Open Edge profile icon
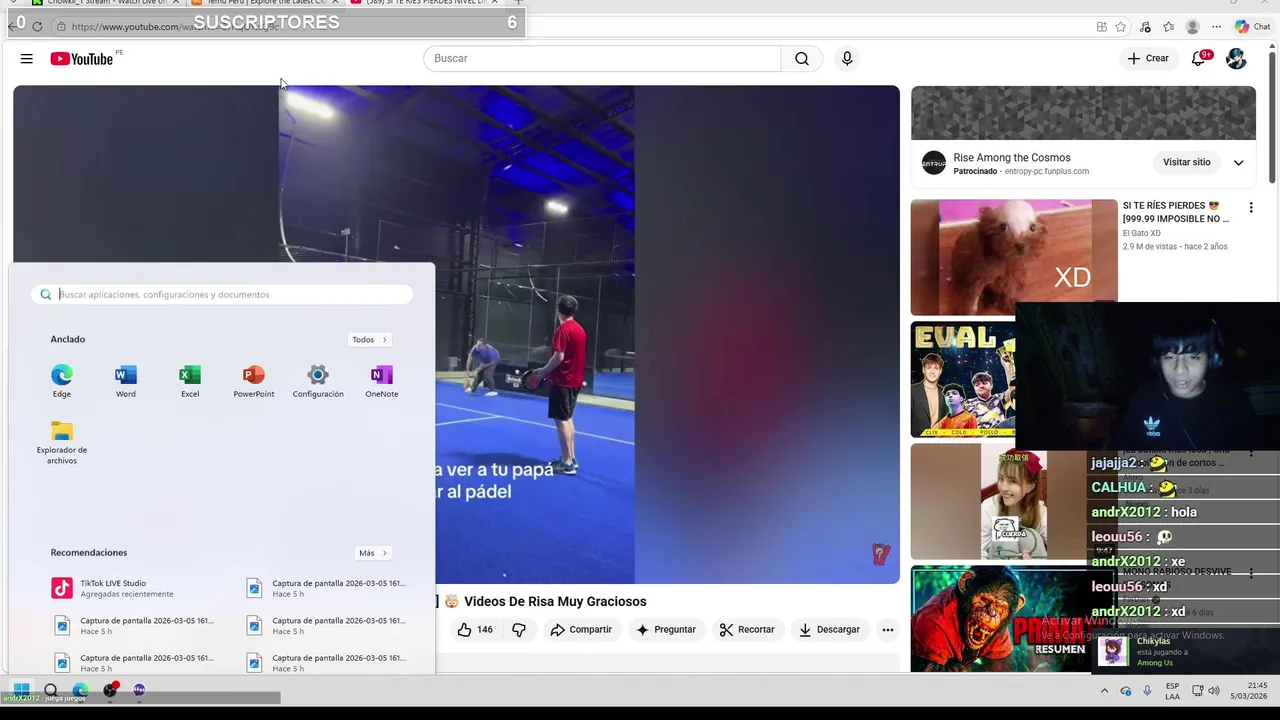Viewport: 1280px width, 720px height. click(x=1192, y=27)
